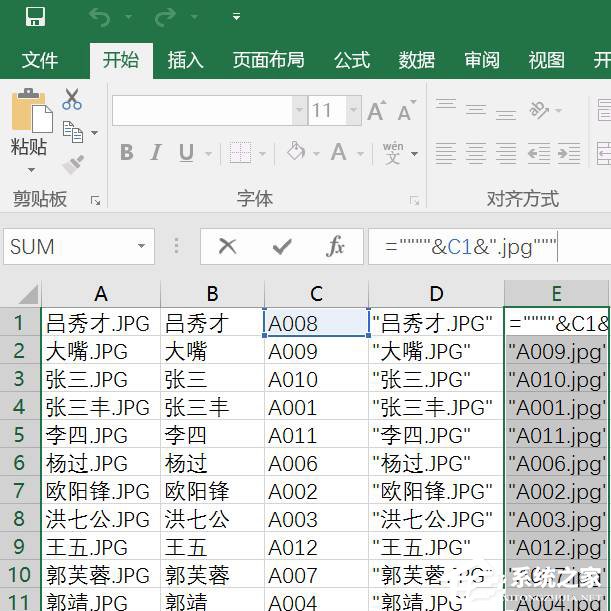Switch to the 审阅 ribbon tab
The image size is (611, 611).
click(x=482, y=60)
